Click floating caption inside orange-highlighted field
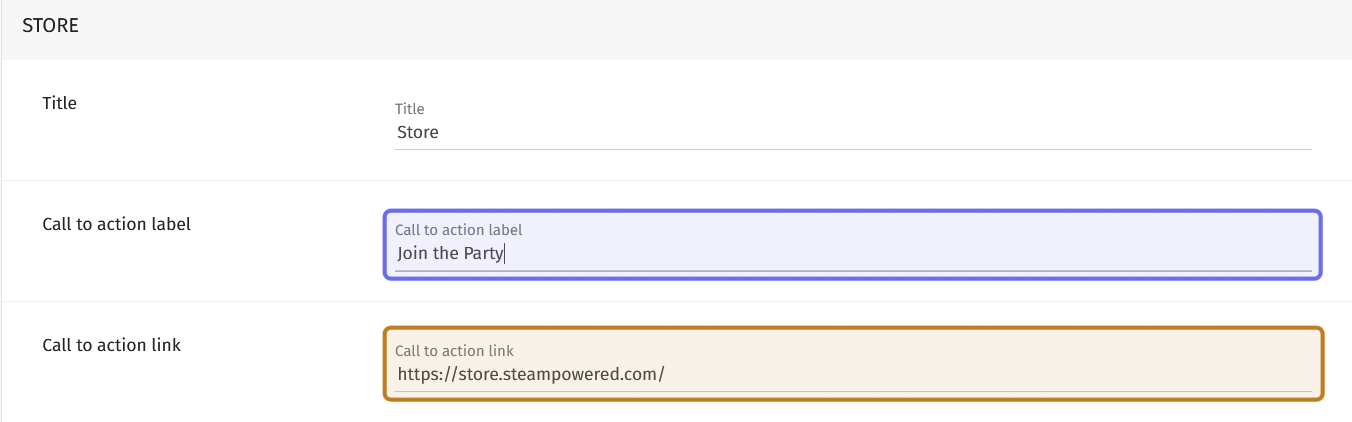The width and height of the screenshot is (1352, 422). point(454,351)
